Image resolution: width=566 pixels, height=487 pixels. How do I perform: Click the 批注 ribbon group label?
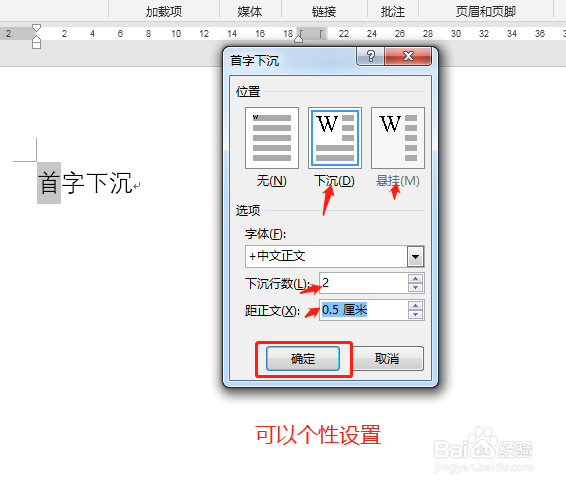pos(393,12)
